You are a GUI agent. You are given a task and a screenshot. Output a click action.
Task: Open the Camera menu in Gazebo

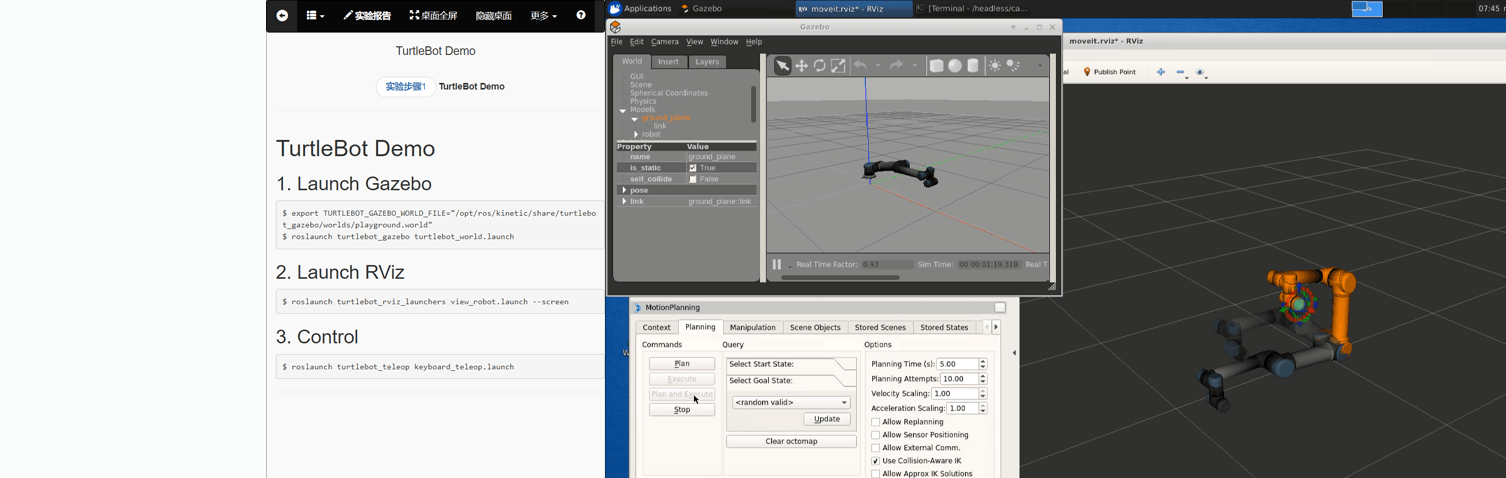664,42
